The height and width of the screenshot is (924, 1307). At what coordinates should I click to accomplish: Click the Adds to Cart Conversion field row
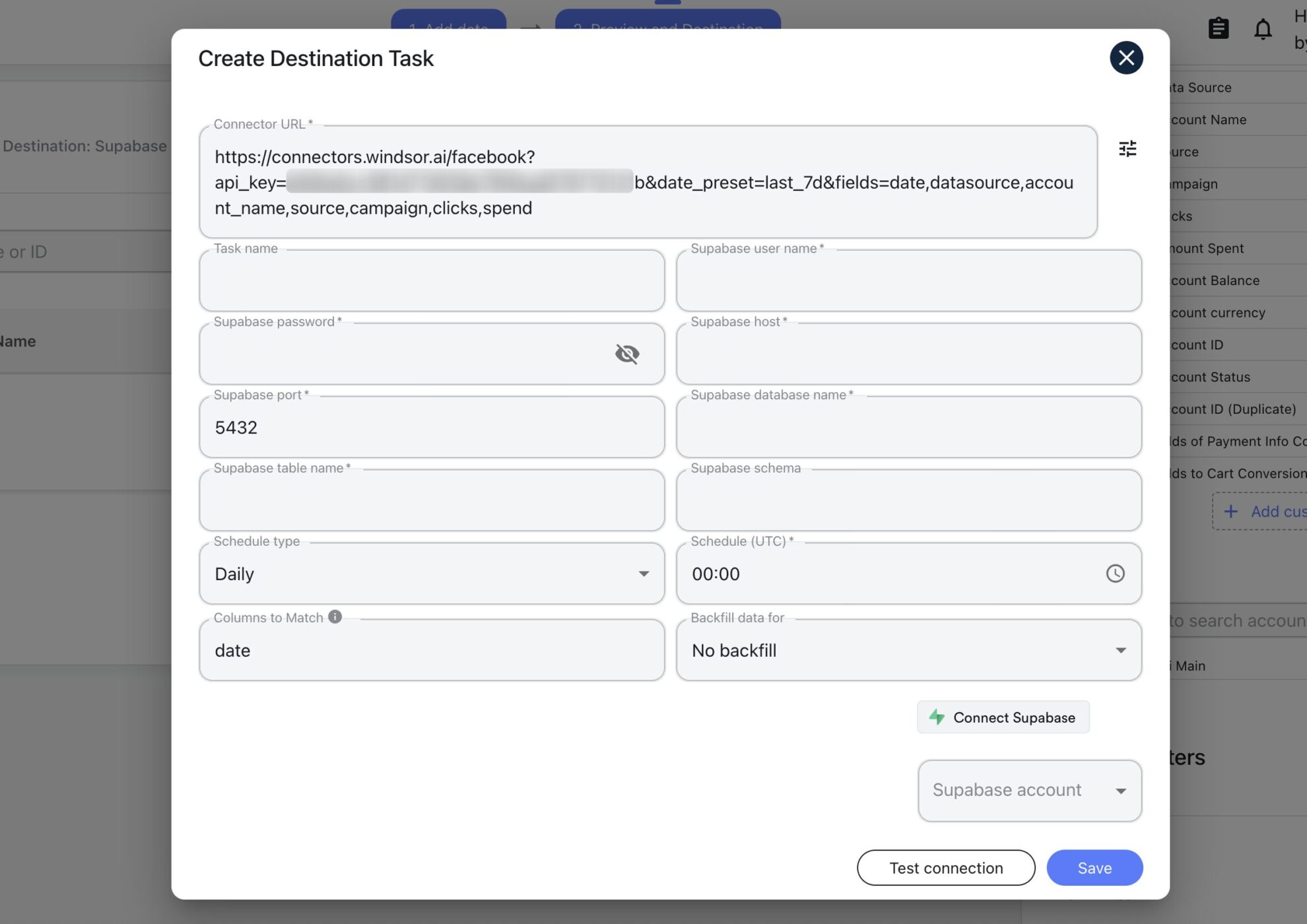(x=1238, y=474)
